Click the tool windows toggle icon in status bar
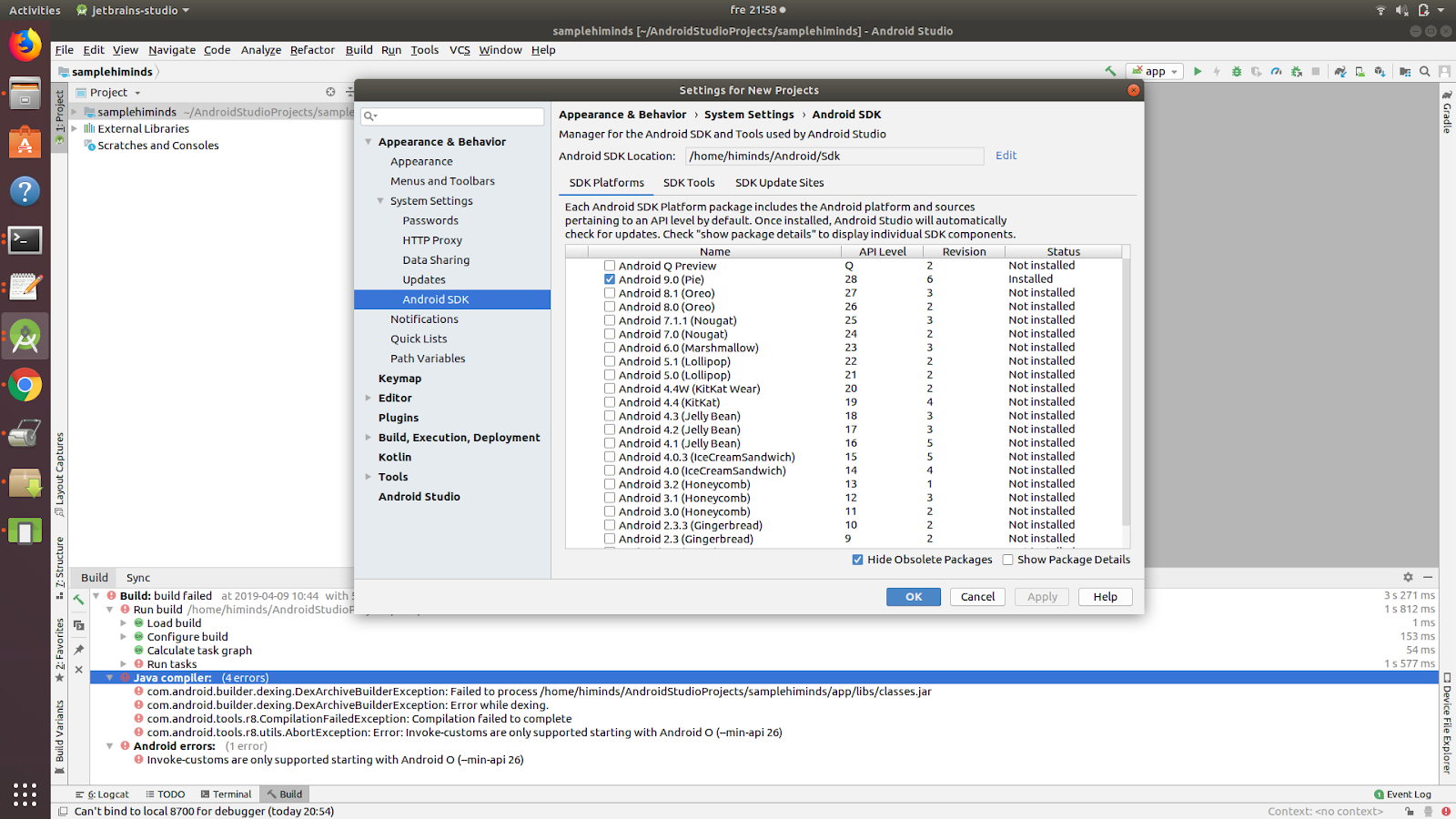Image resolution: width=1456 pixels, height=819 pixels. coord(63,812)
